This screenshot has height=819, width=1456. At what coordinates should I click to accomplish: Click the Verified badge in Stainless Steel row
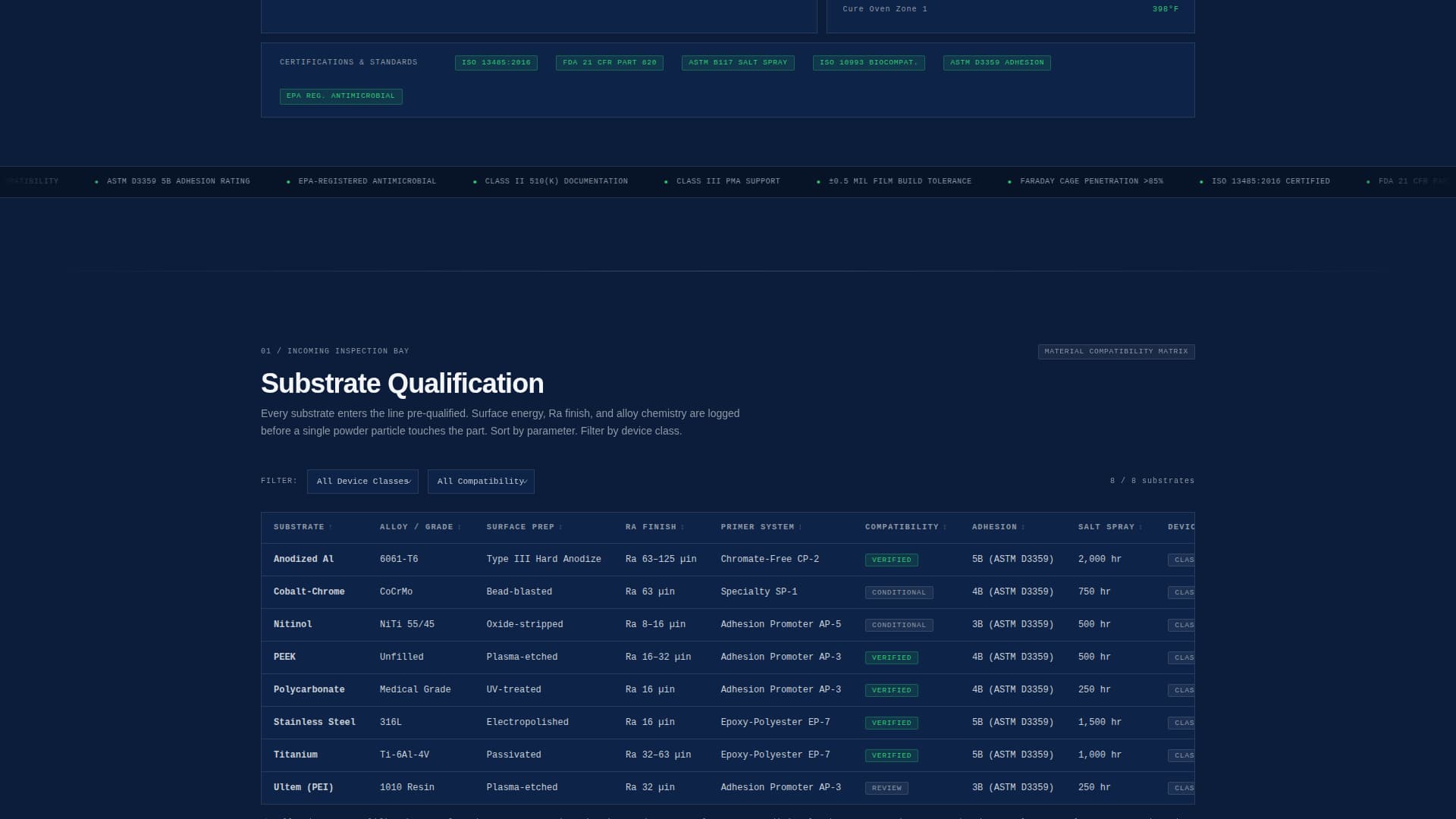point(891,723)
